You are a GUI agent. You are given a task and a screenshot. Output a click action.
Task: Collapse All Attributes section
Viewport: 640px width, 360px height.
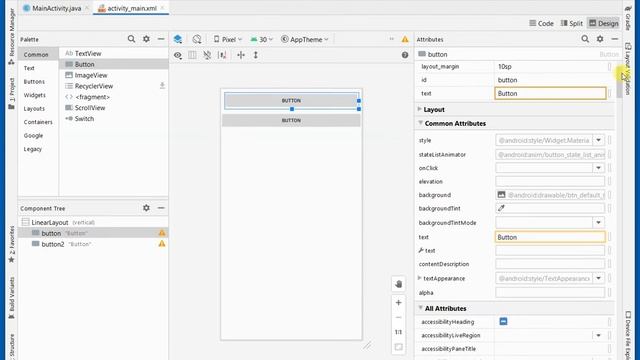[x=420, y=307]
